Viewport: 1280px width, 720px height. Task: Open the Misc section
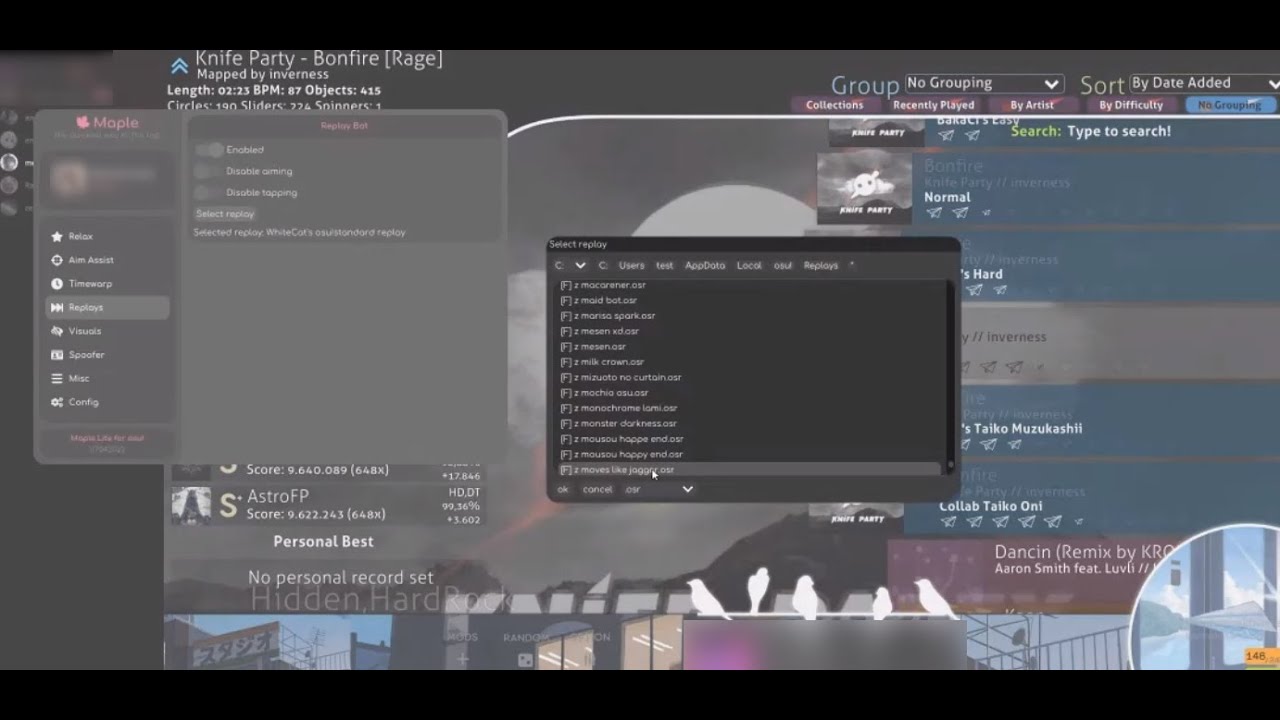tap(107, 379)
